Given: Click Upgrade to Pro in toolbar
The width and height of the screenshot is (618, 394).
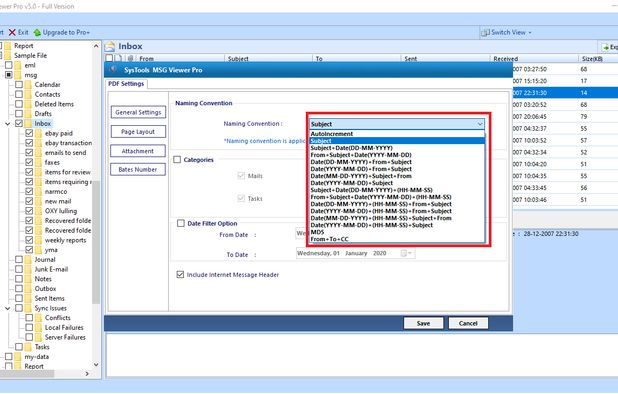Looking at the screenshot, I should (x=62, y=32).
